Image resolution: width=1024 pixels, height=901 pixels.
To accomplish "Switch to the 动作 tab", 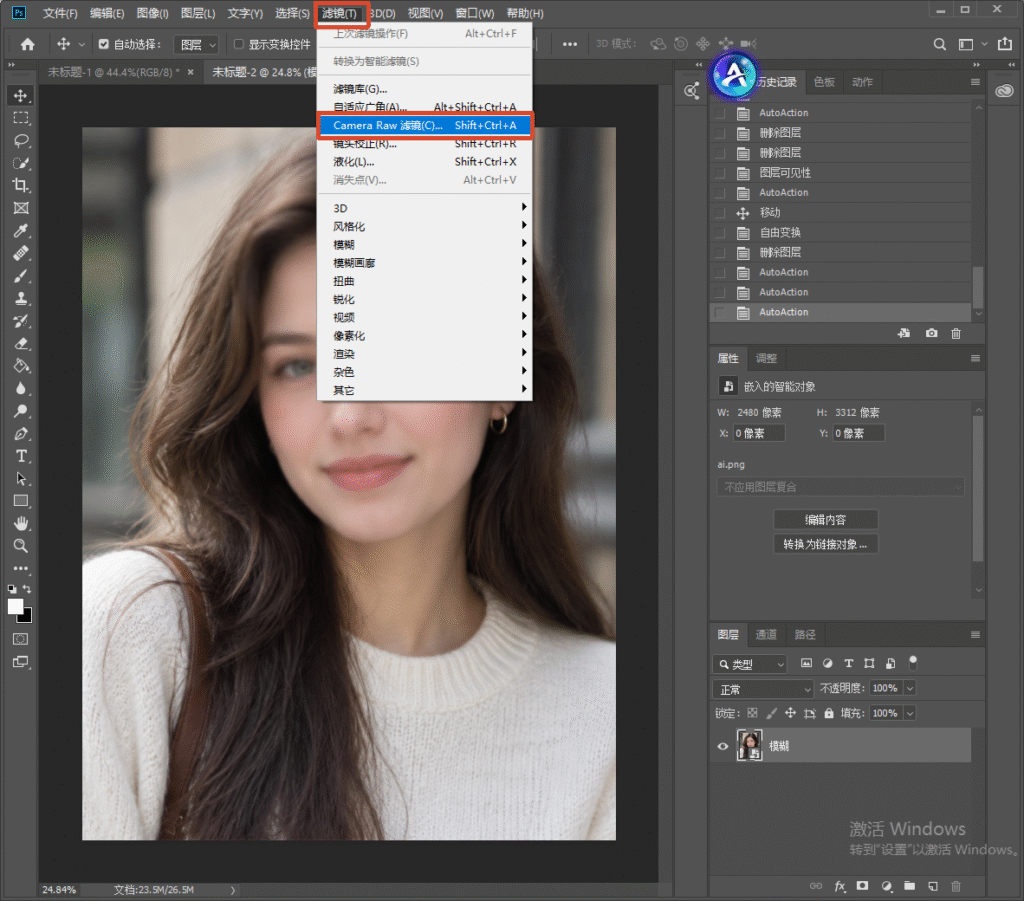I will [862, 82].
